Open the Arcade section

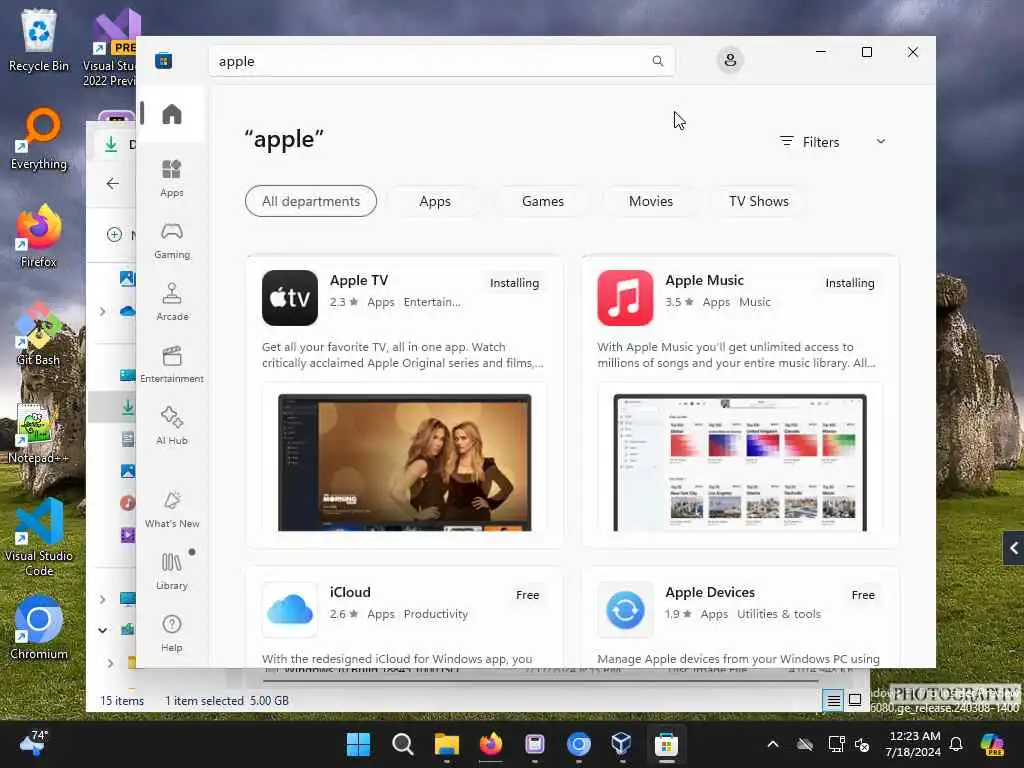click(172, 302)
